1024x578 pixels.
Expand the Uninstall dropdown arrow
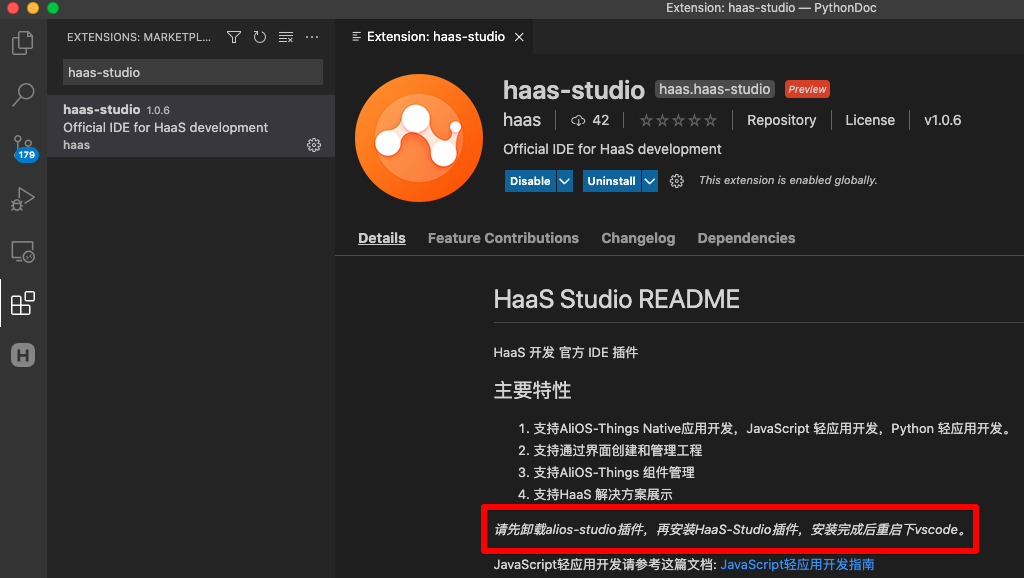pos(650,181)
